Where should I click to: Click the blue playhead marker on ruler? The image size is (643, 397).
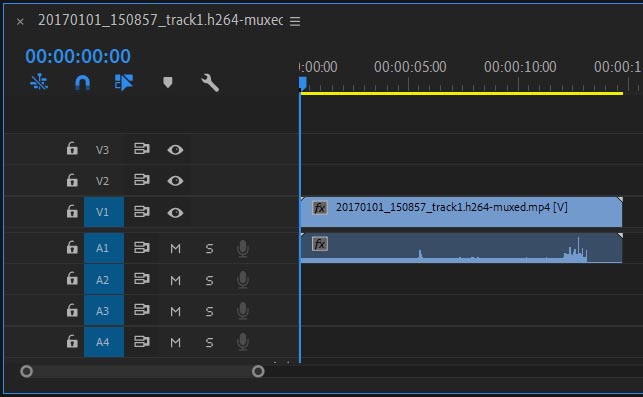click(303, 84)
